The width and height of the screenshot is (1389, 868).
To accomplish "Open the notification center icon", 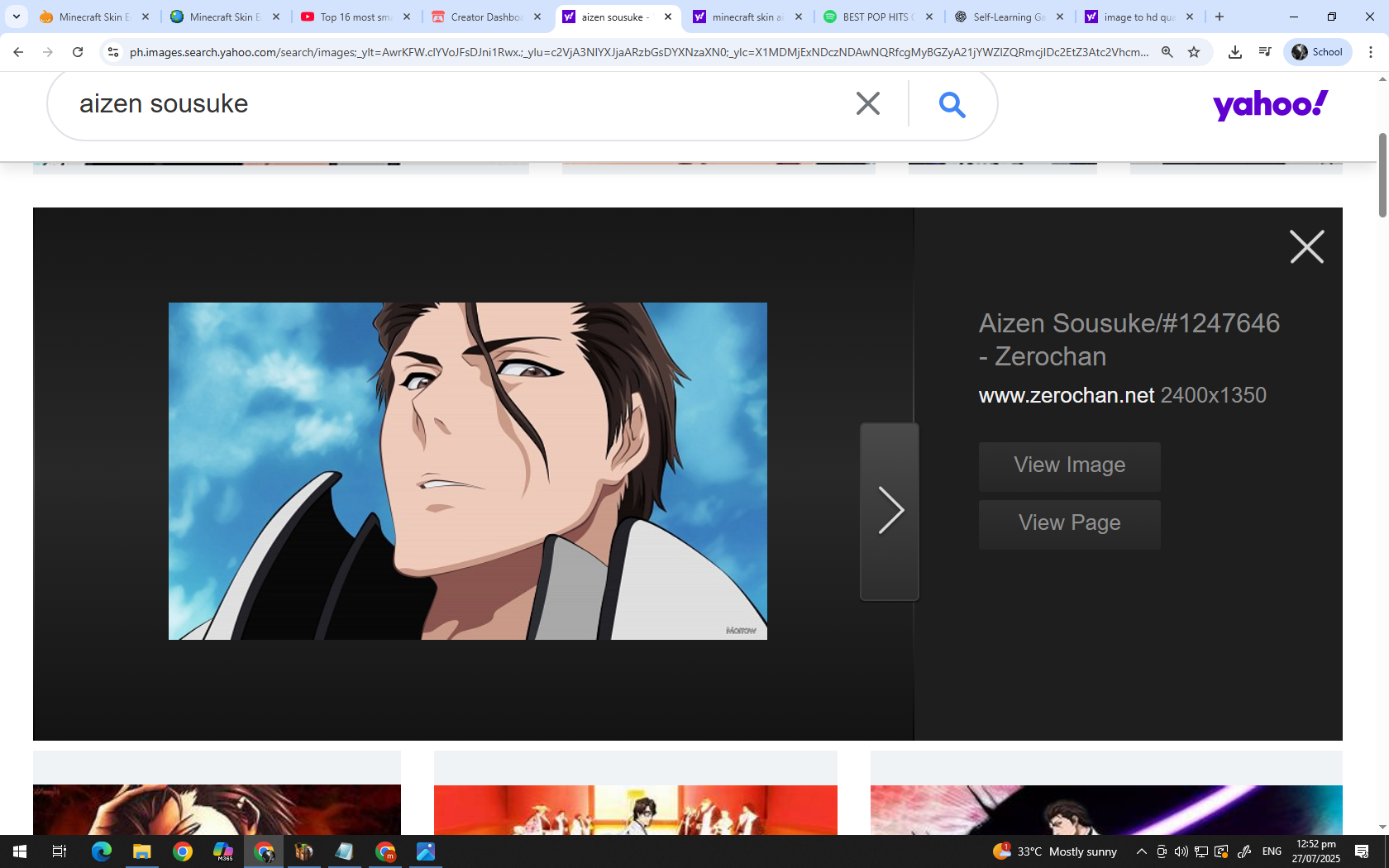I will click(1363, 851).
